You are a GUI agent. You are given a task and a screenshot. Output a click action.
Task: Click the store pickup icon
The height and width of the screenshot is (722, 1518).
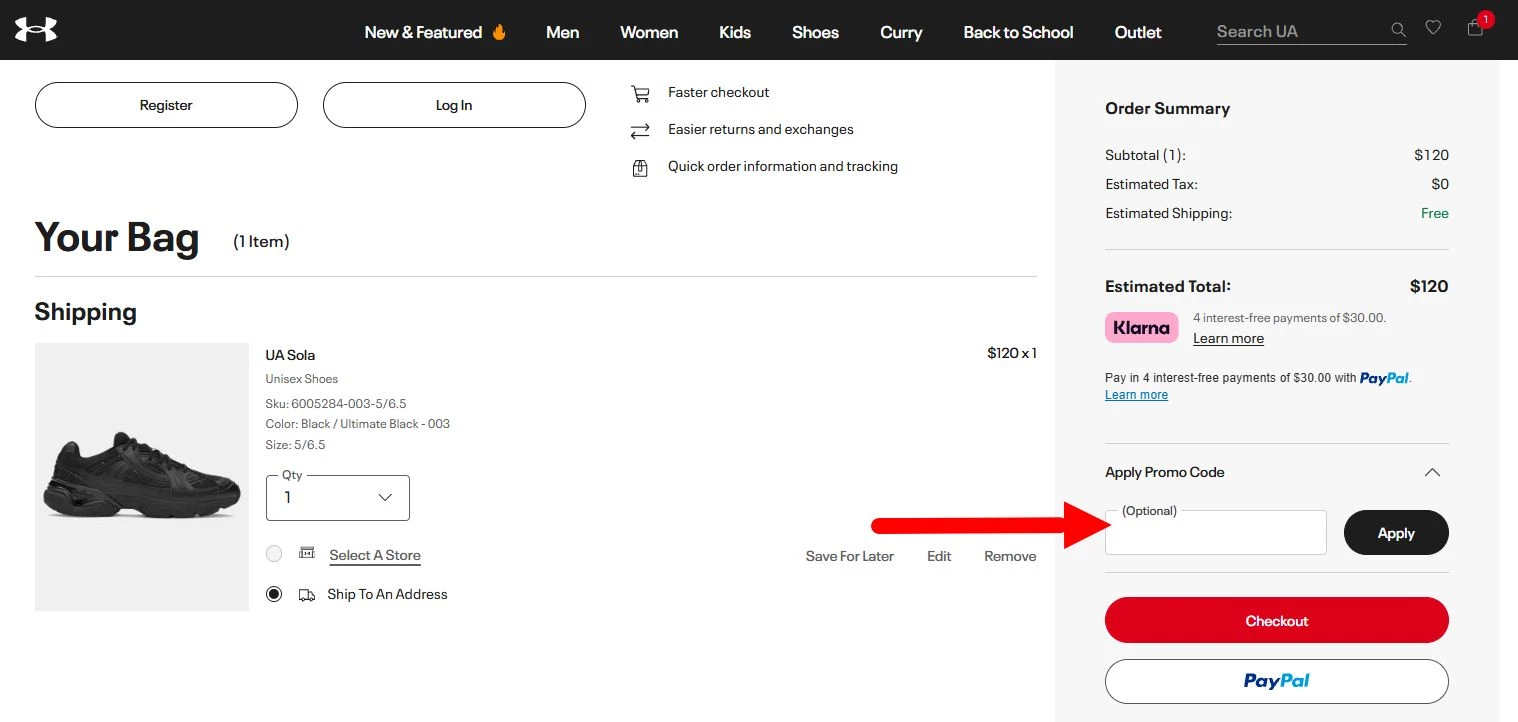307,553
